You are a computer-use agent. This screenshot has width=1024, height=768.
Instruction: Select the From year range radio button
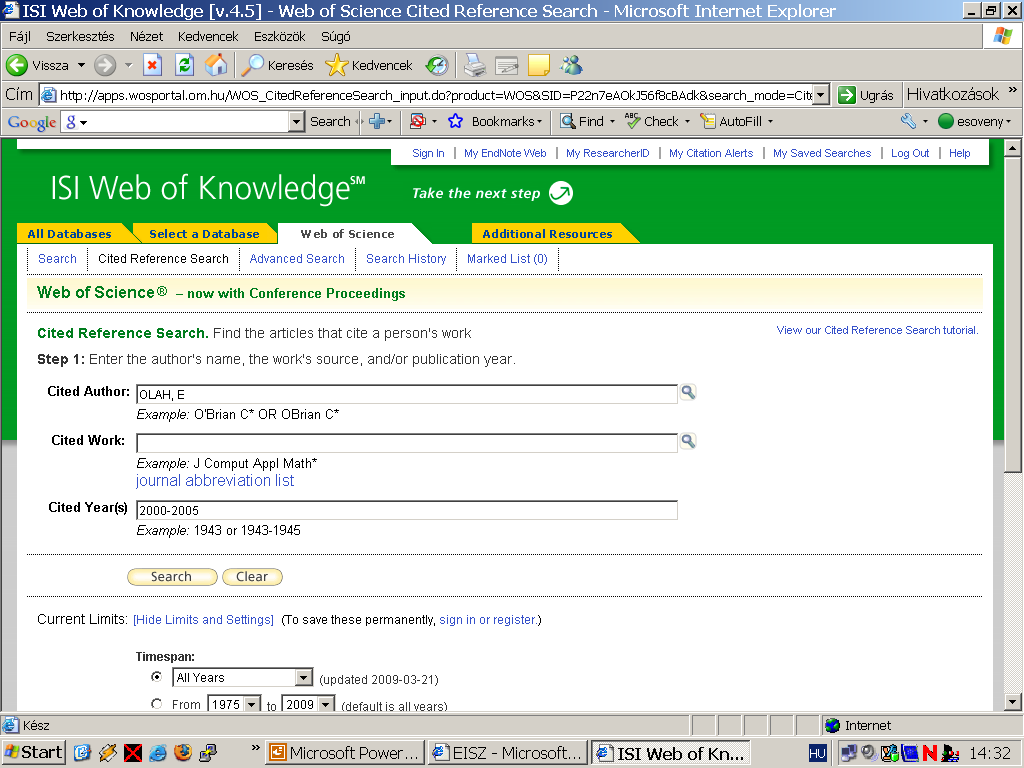point(157,704)
